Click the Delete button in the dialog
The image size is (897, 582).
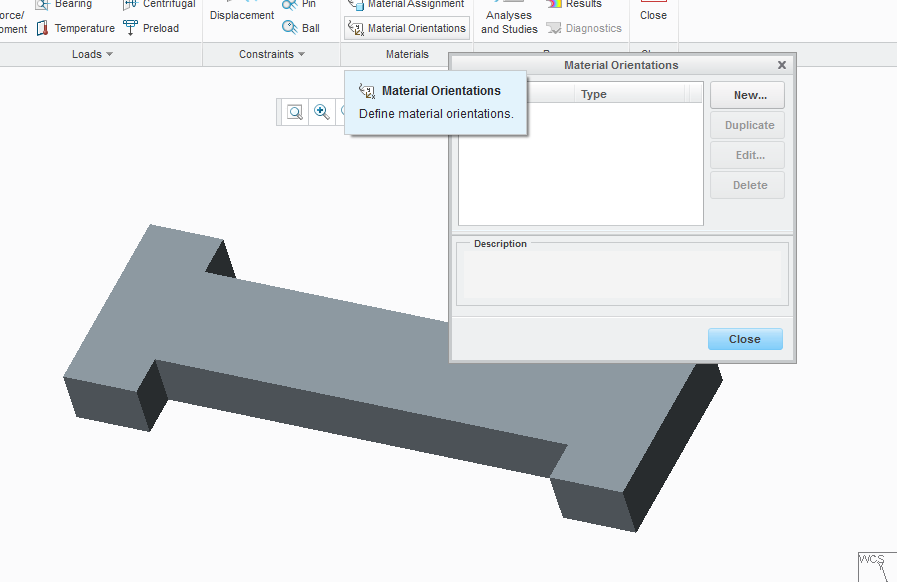click(747, 185)
